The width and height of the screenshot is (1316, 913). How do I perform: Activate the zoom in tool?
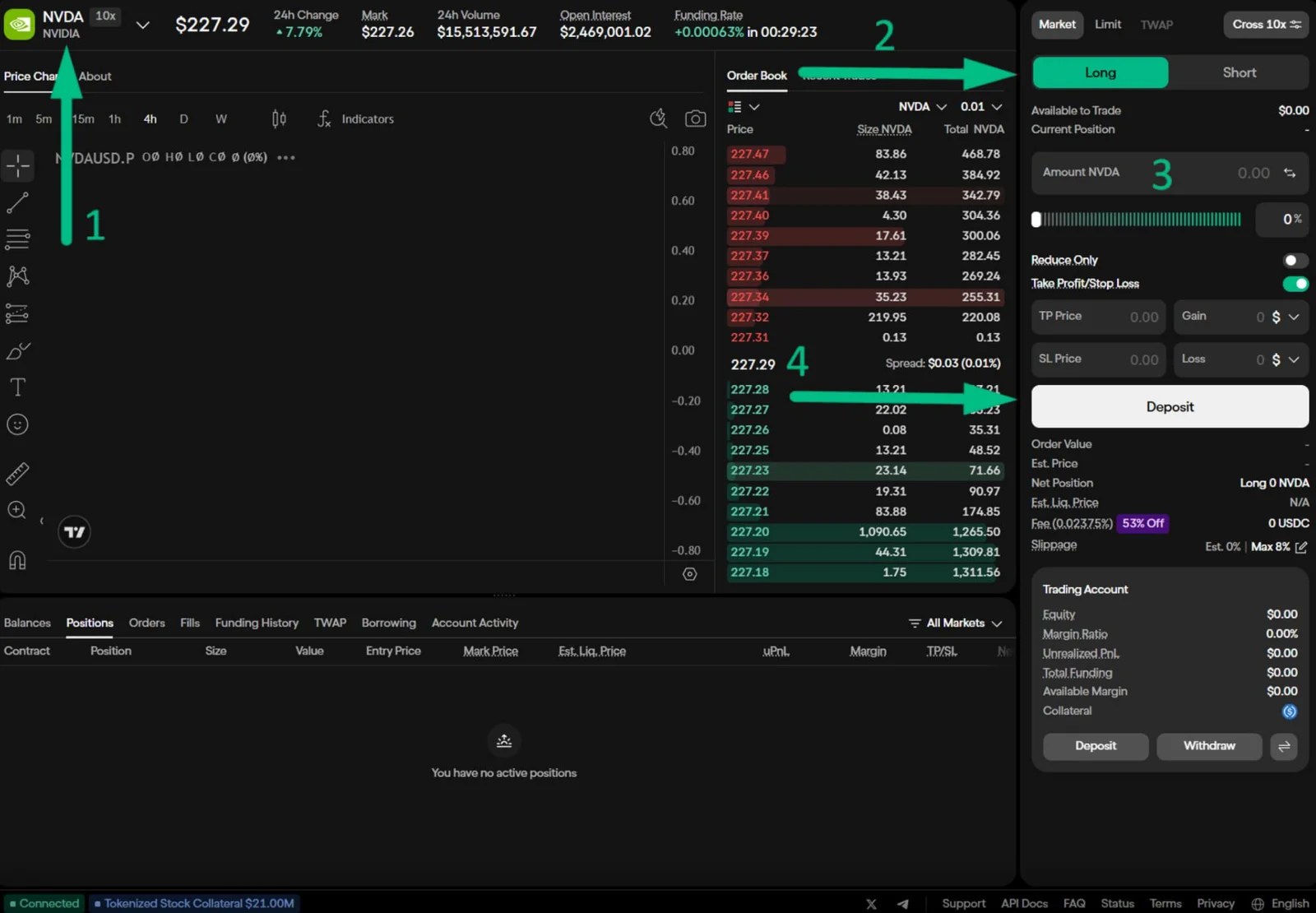coord(17,510)
